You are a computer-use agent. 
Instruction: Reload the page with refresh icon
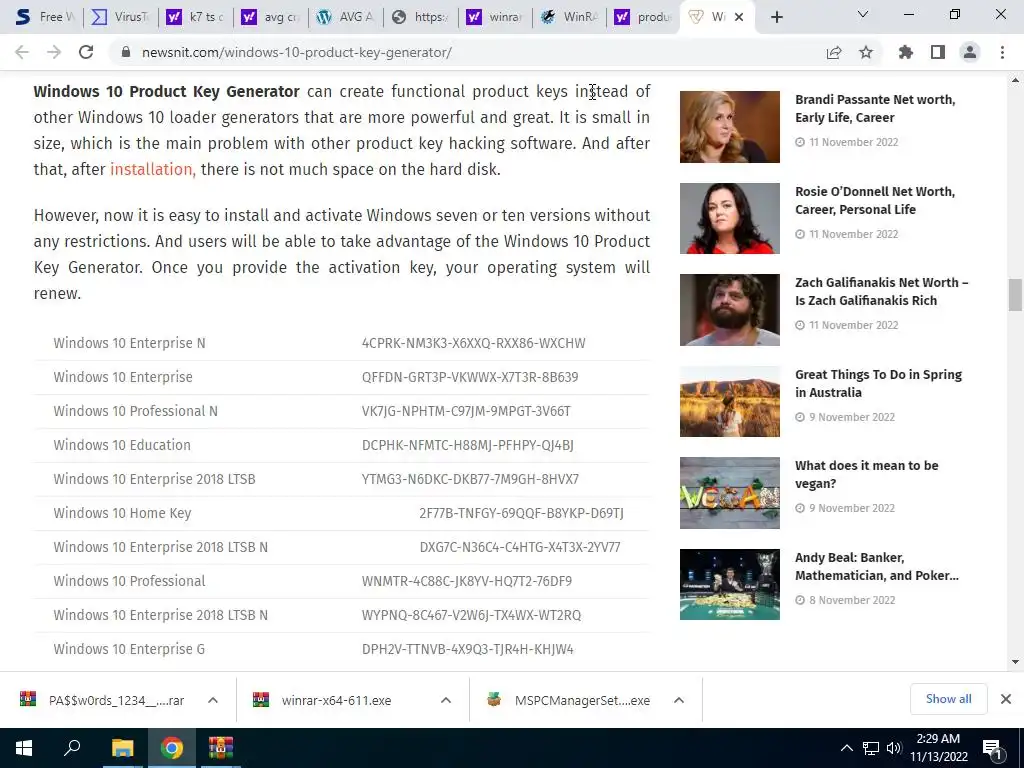click(x=86, y=52)
